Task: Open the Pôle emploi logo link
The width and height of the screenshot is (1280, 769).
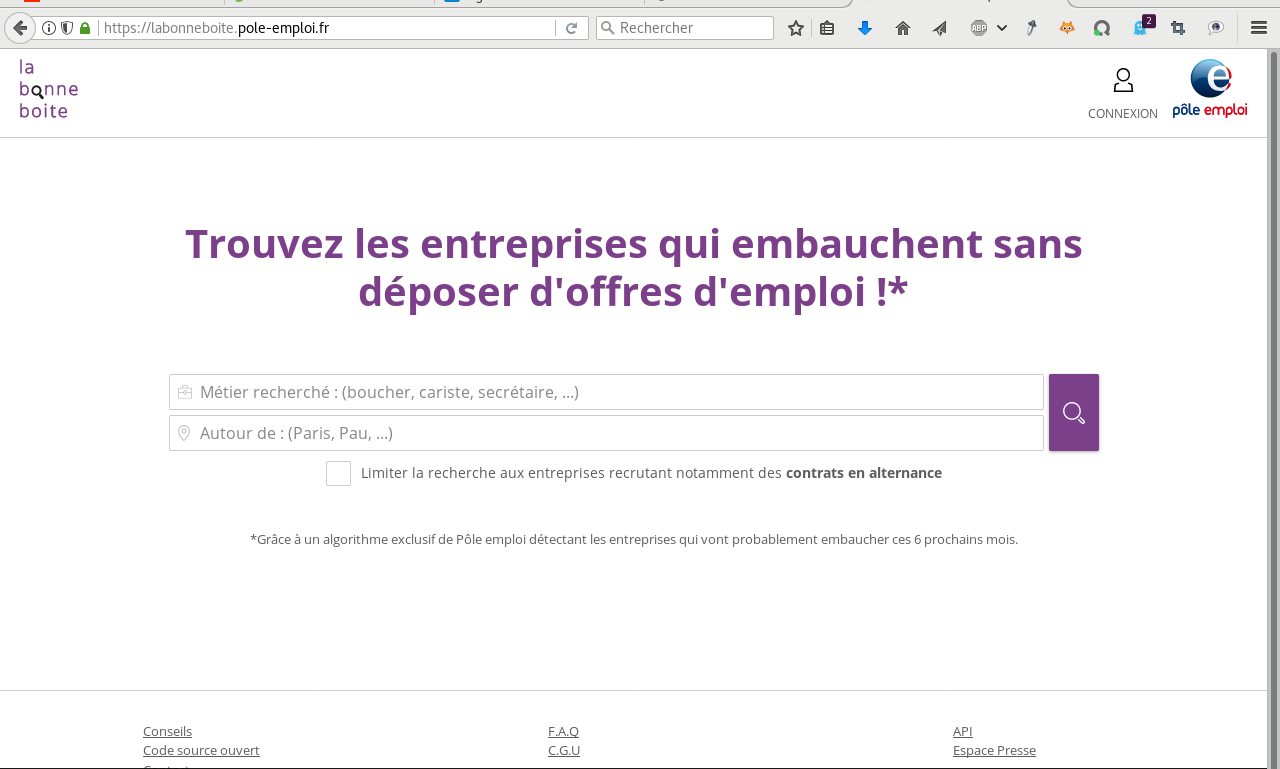Action: click(x=1209, y=89)
